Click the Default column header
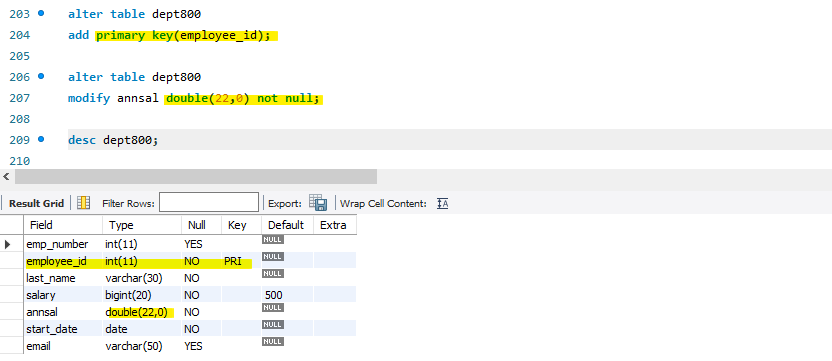 coord(288,225)
